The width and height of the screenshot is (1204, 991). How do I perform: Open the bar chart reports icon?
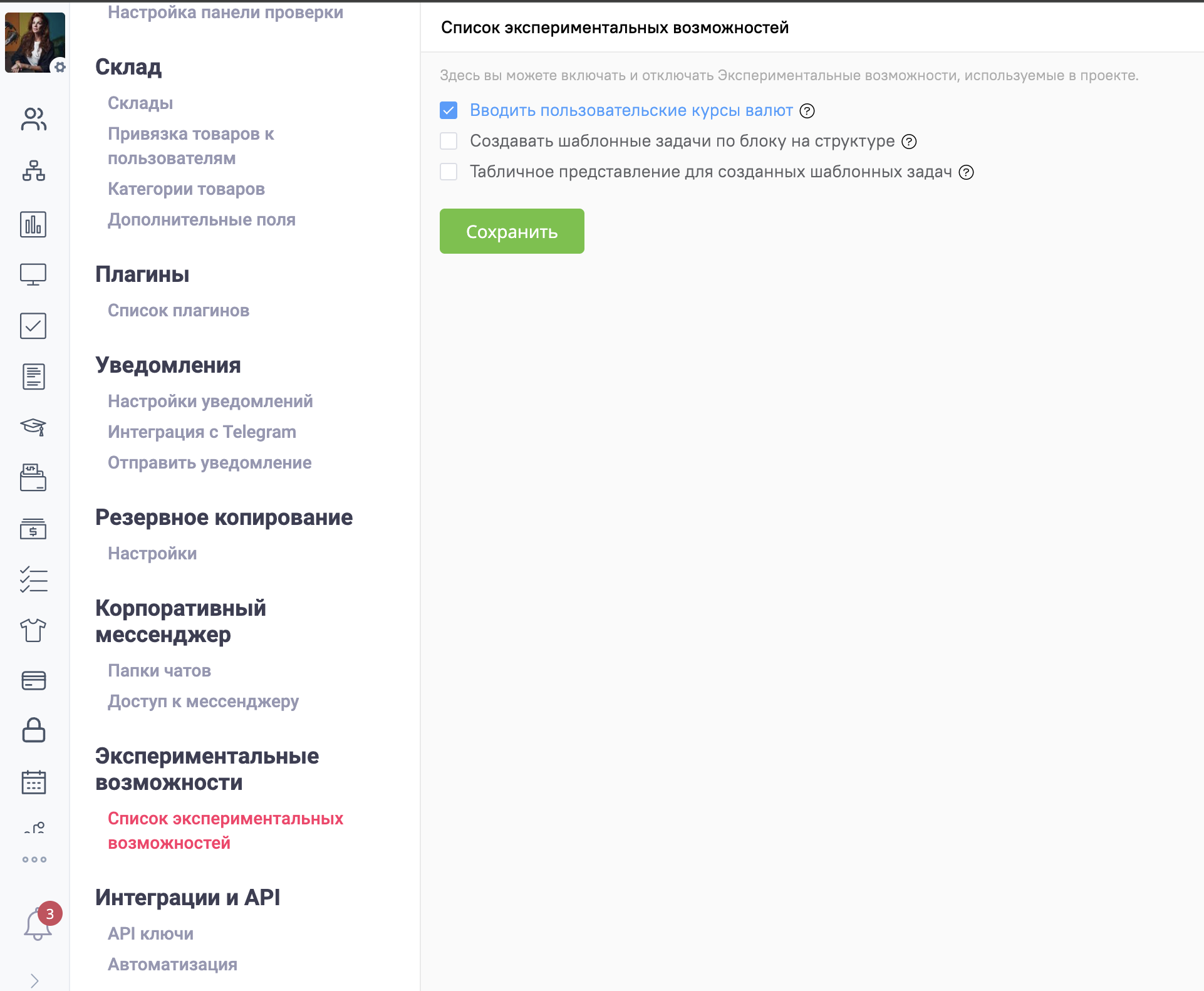pyautogui.click(x=33, y=224)
